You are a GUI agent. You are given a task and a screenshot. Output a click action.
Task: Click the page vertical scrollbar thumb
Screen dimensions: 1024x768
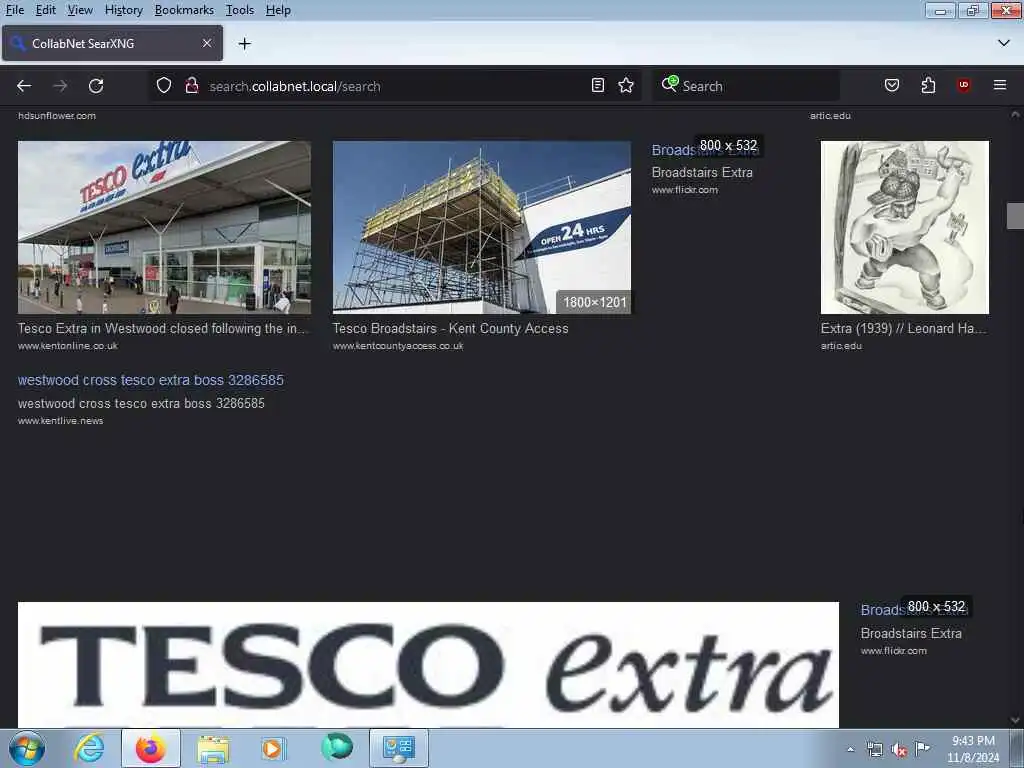click(x=1015, y=216)
